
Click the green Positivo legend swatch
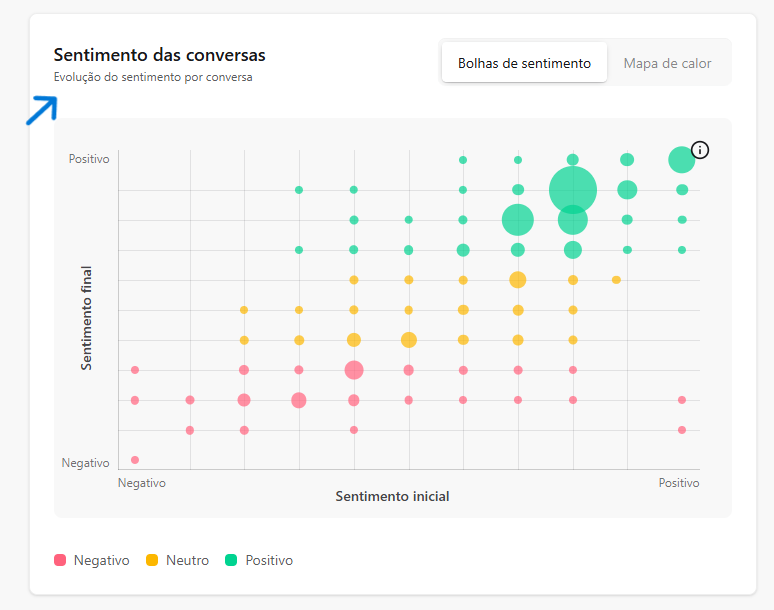232,560
